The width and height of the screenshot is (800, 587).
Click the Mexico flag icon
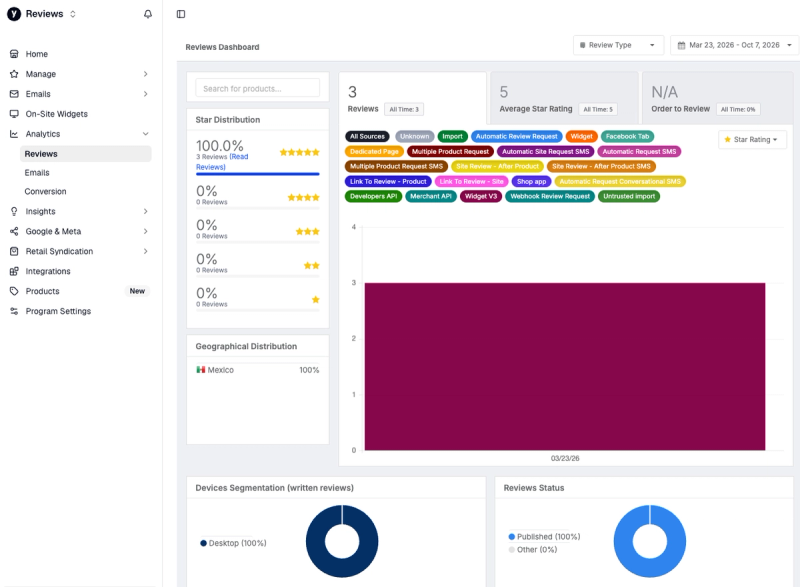(201, 370)
